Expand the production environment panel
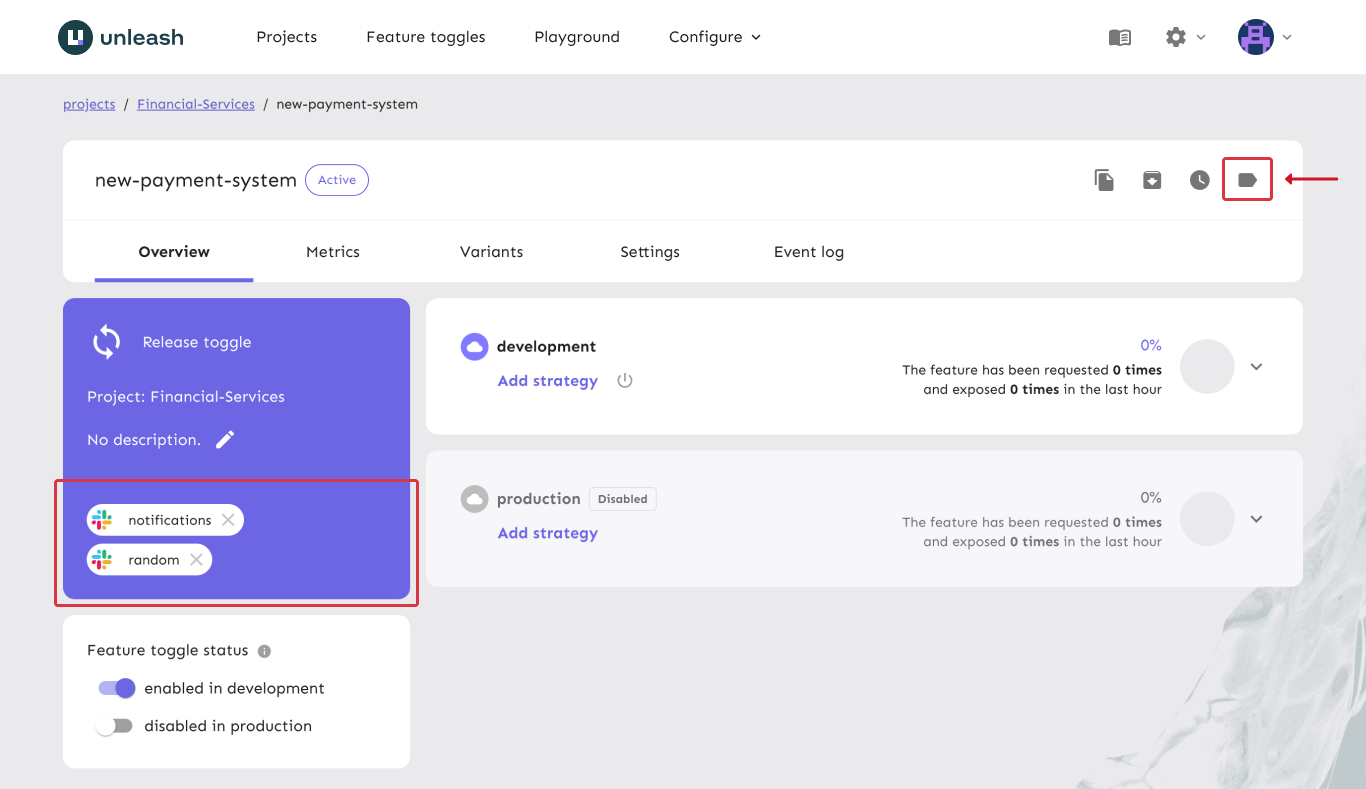Viewport: 1366px width, 789px height. point(1257,519)
